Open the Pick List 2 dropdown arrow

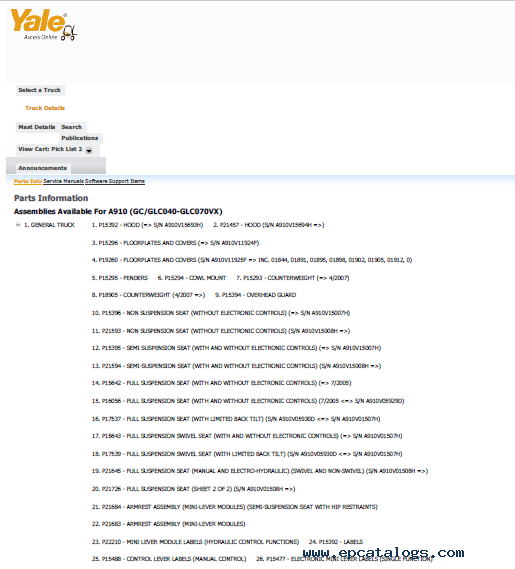pos(89,150)
